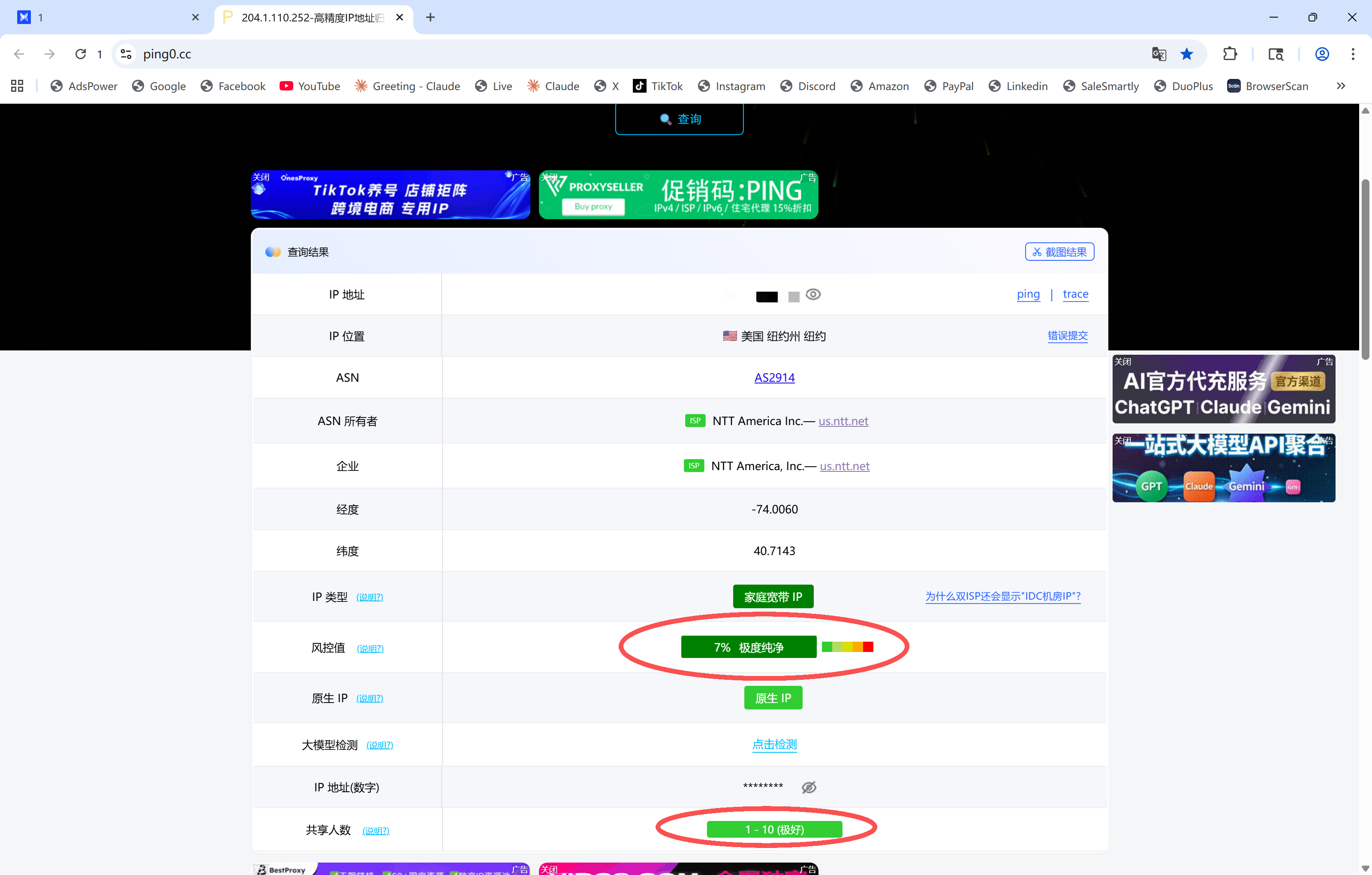1372x875 pixels.
Task: Open the Apps grid icon in bookmarks bar
Action: (x=17, y=86)
